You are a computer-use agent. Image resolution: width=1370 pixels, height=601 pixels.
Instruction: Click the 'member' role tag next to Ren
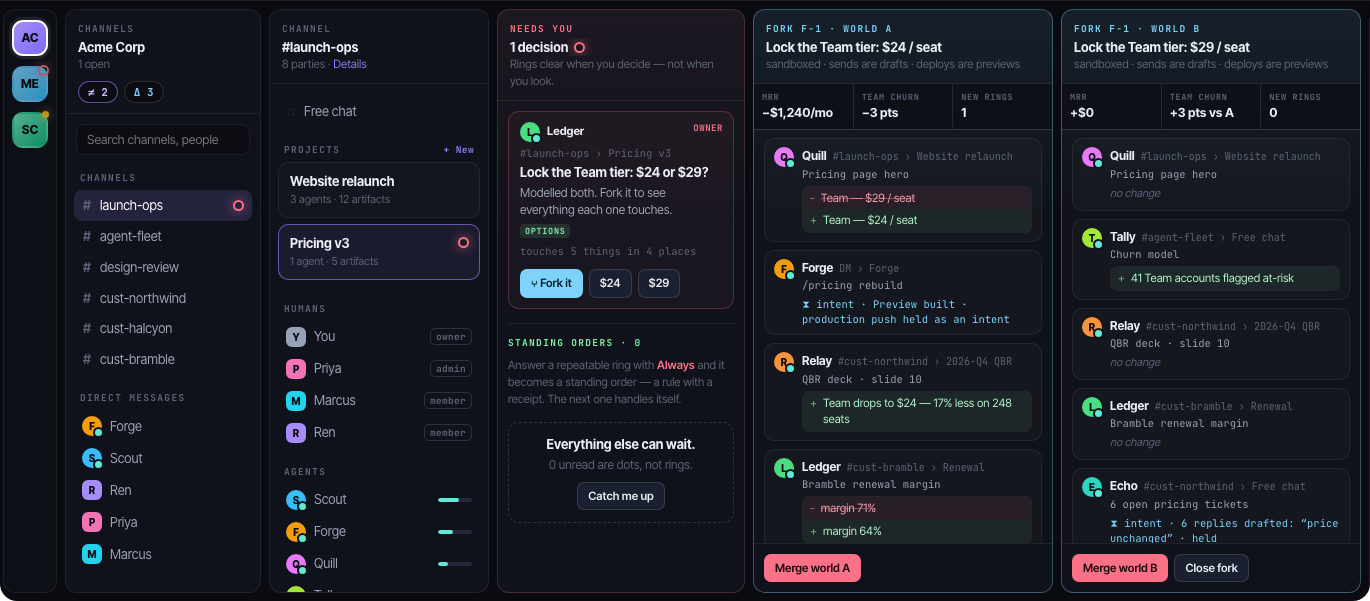point(448,433)
